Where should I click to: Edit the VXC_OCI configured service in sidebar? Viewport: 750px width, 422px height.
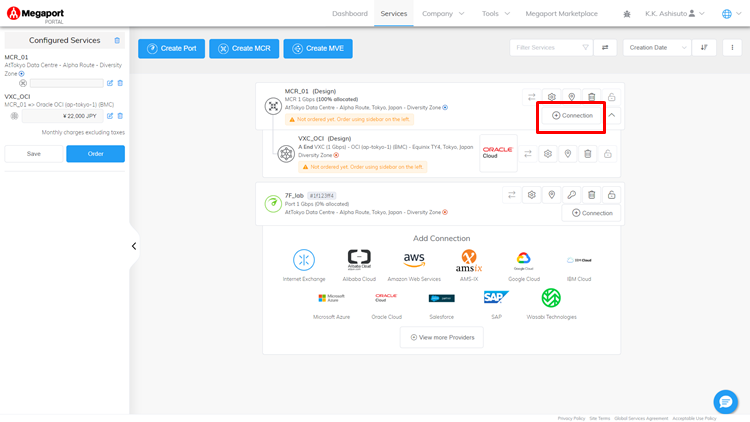[x=110, y=116]
